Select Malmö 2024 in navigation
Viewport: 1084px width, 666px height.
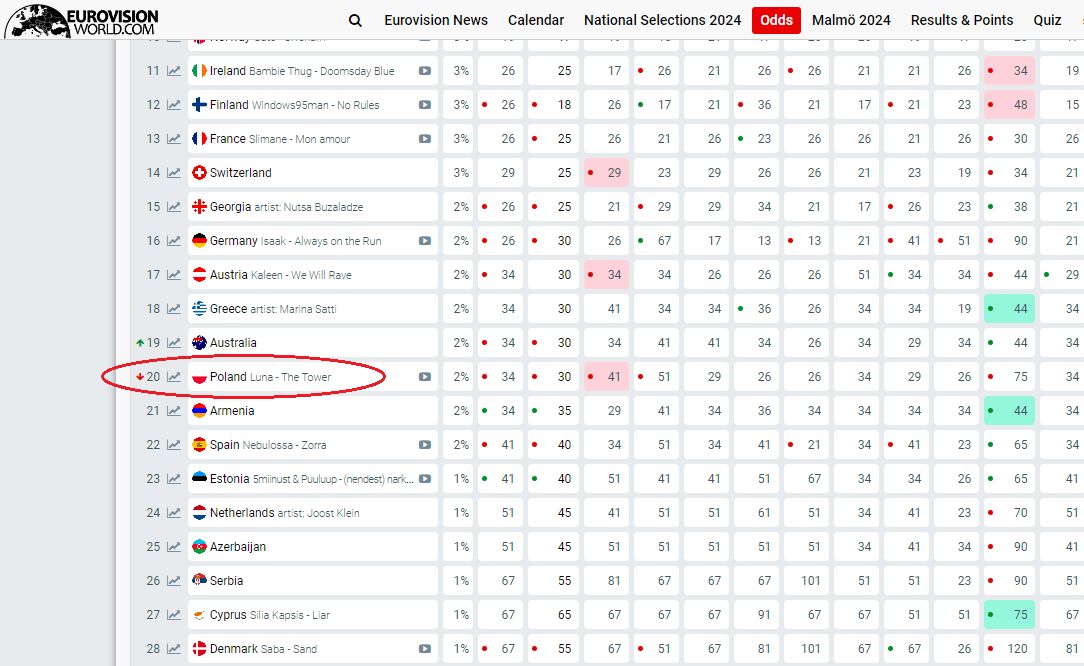[x=851, y=20]
